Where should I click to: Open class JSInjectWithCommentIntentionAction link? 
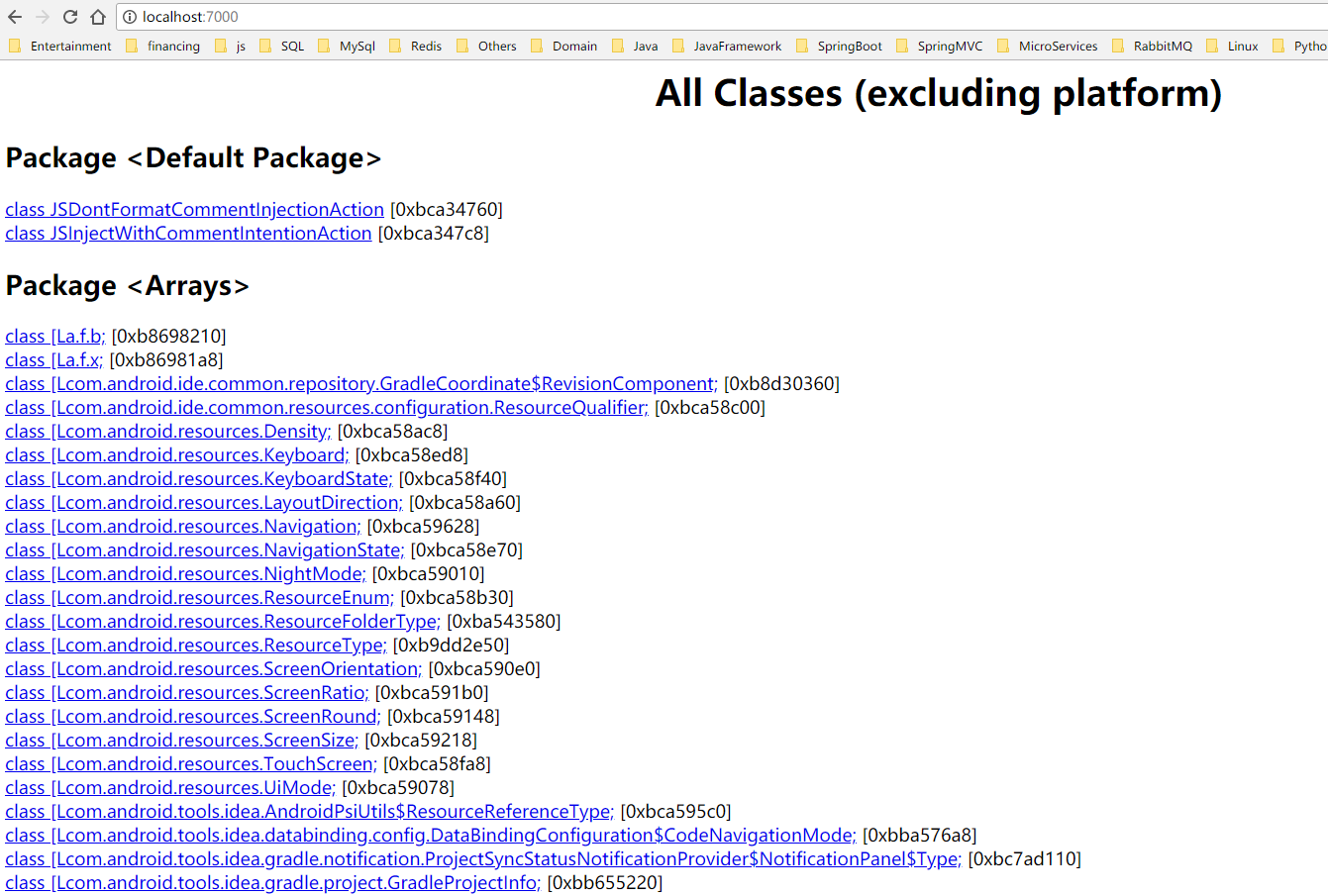pyautogui.click(x=188, y=234)
